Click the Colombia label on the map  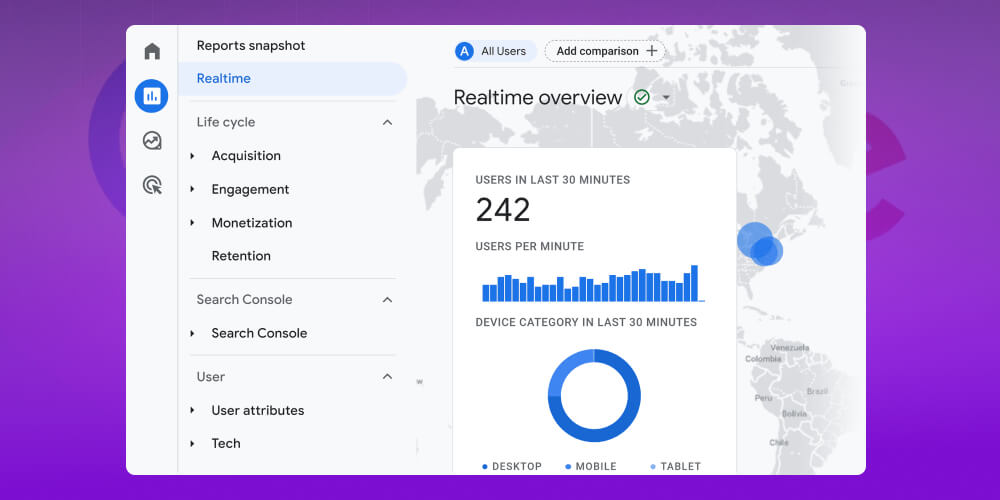coord(763,359)
